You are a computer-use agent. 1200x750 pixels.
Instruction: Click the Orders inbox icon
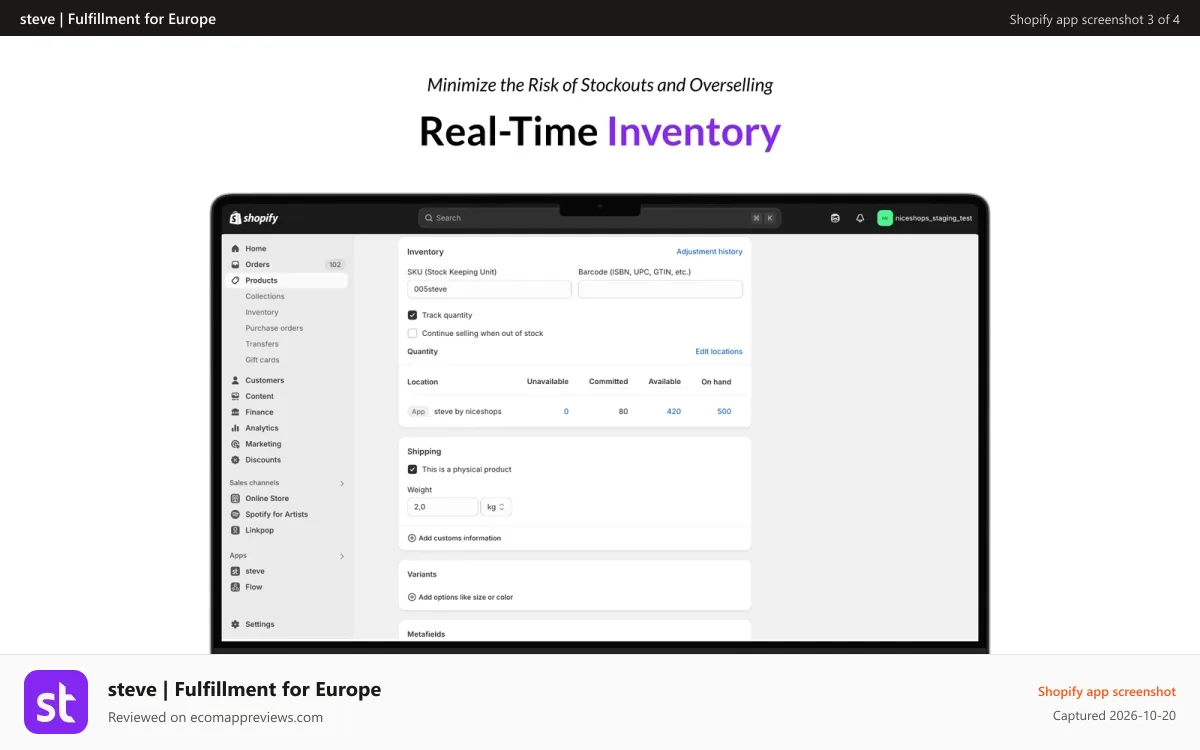[235, 264]
